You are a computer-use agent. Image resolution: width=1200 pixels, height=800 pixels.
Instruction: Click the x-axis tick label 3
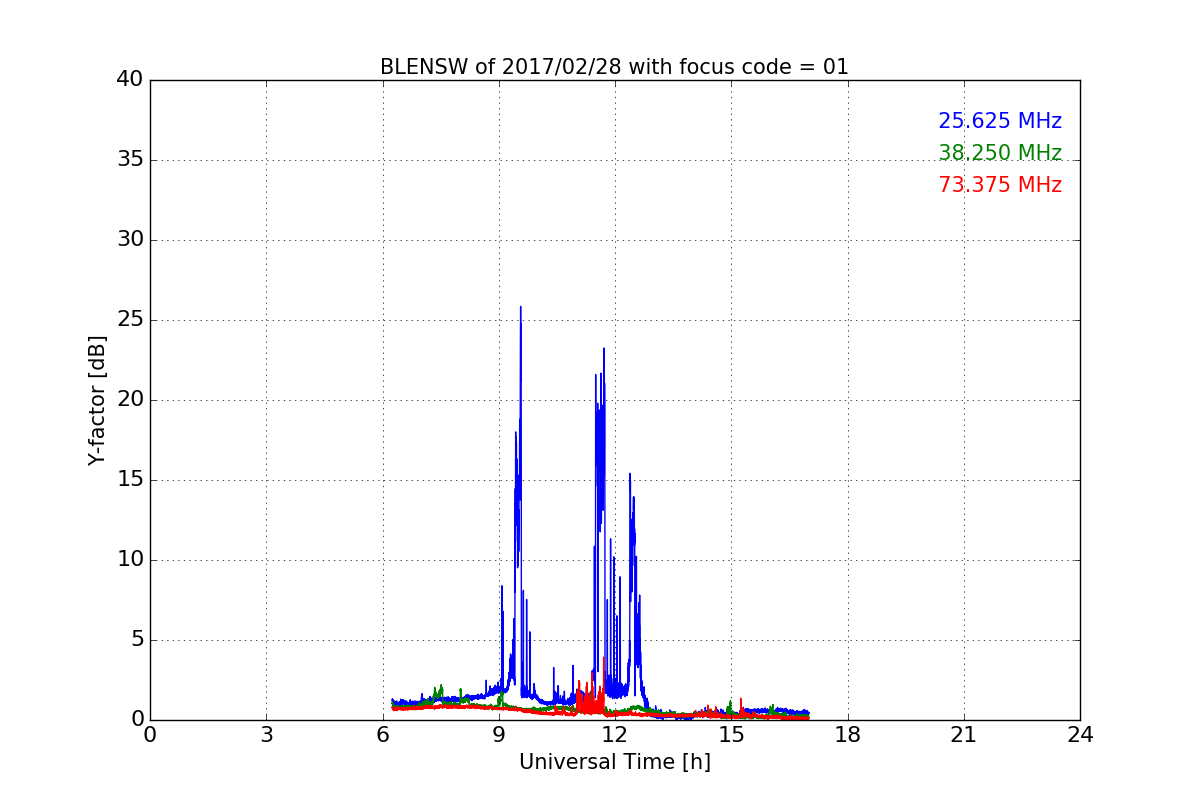[x=266, y=735]
